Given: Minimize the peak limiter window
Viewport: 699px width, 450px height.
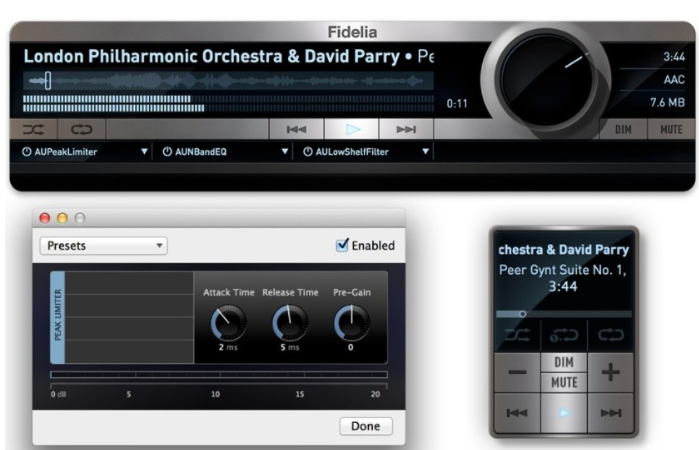Looking at the screenshot, I should (x=62, y=218).
